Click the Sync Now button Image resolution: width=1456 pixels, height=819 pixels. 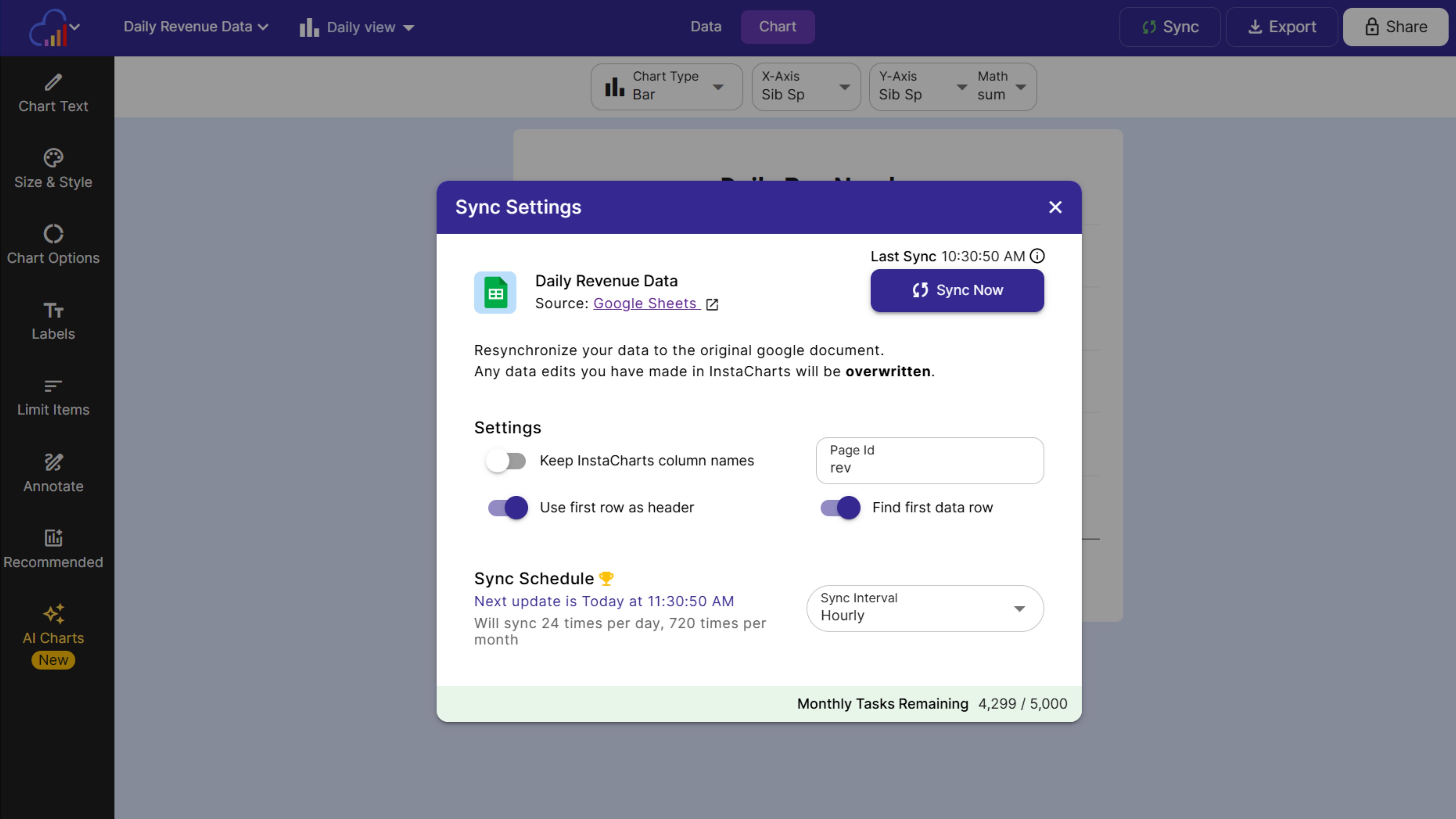click(957, 290)
